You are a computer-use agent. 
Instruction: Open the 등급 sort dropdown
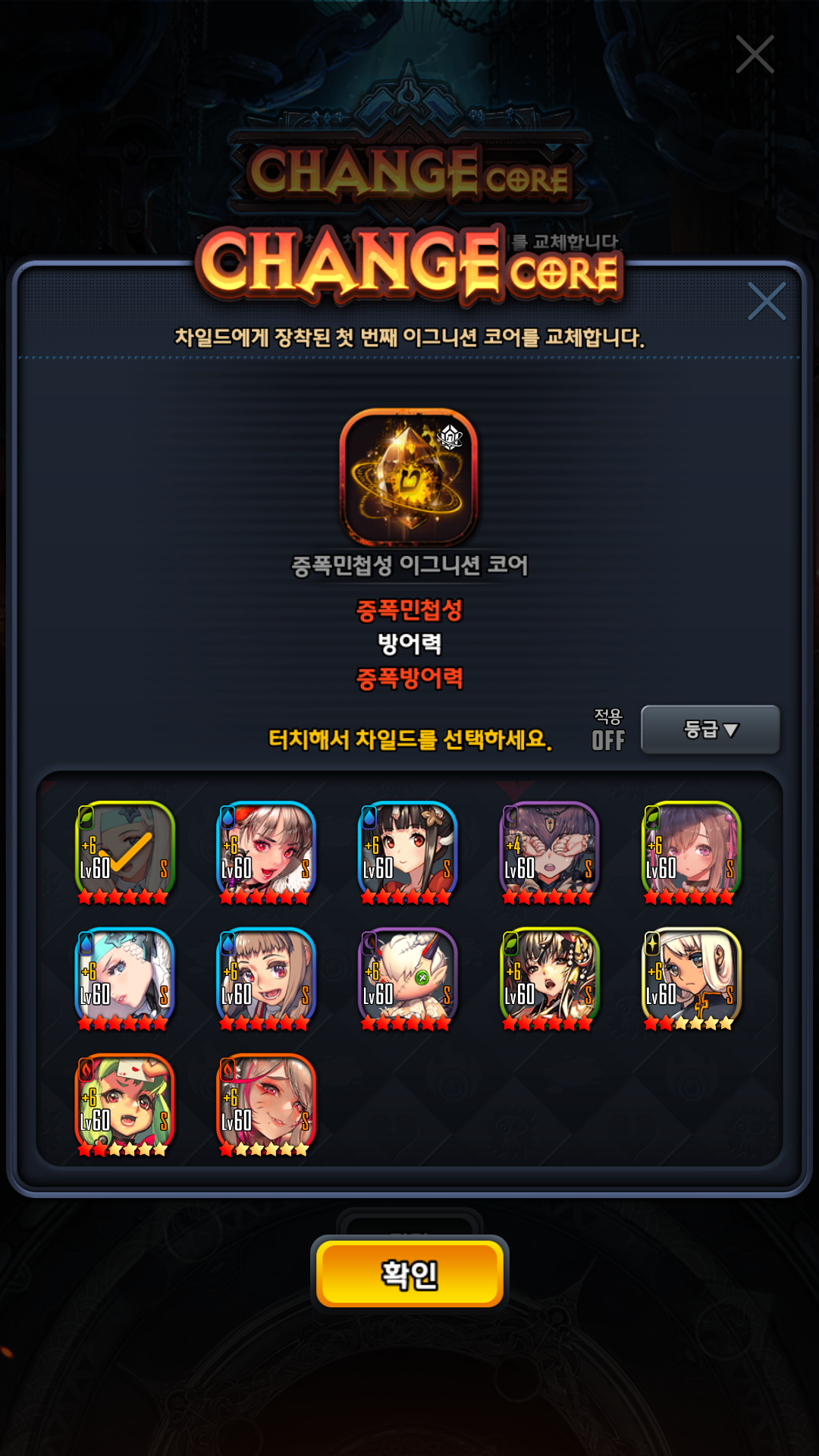coord(711,730)
